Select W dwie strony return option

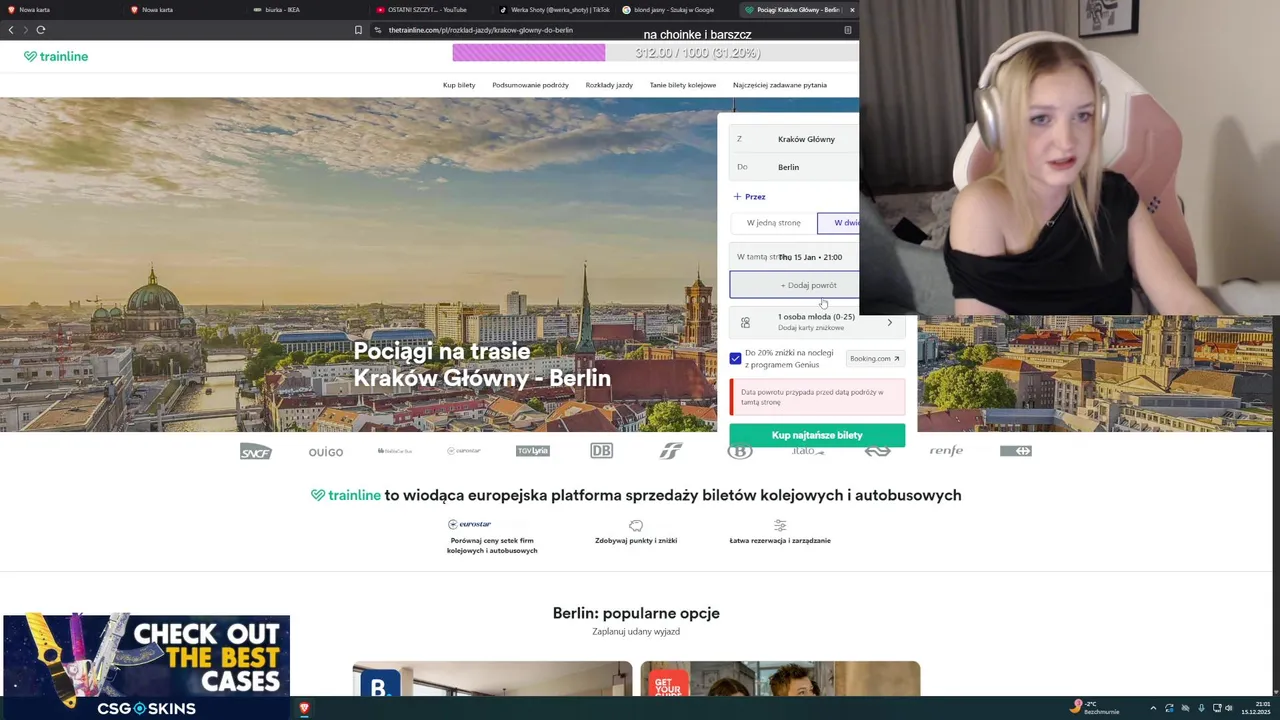click(x=839, y=223)
